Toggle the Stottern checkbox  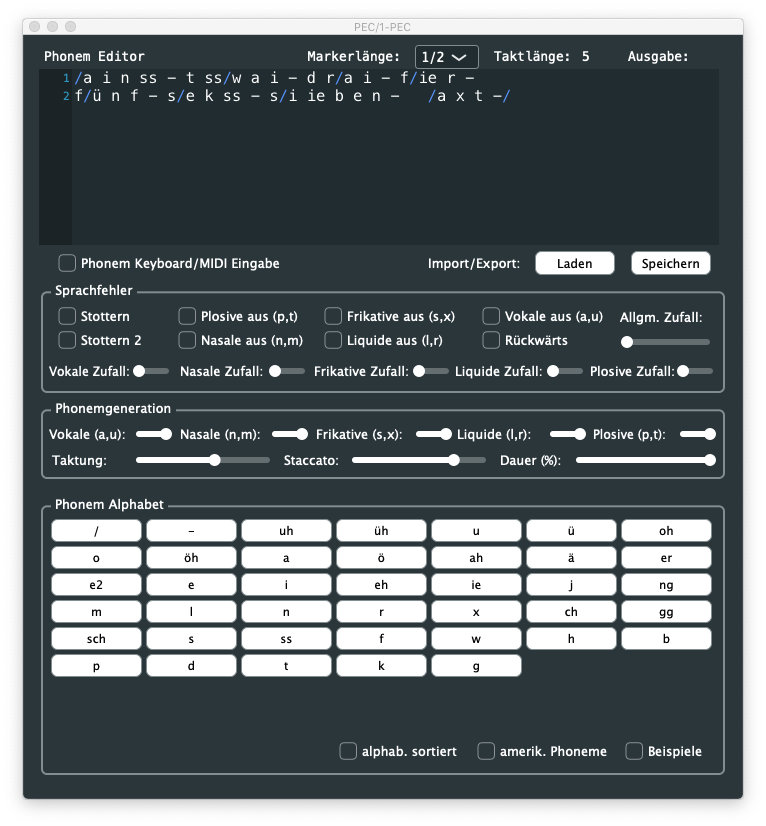(x=67, y=316)
